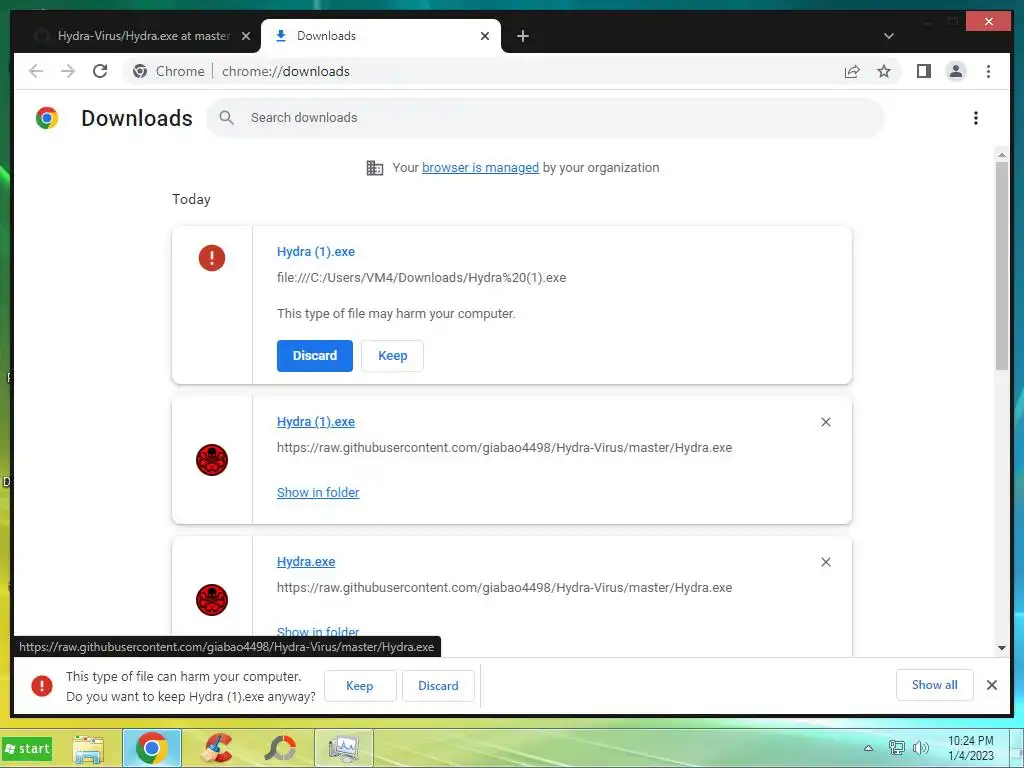Click the Chrome taskbar icon
The image size is (1024, 768).
point(152,748)
